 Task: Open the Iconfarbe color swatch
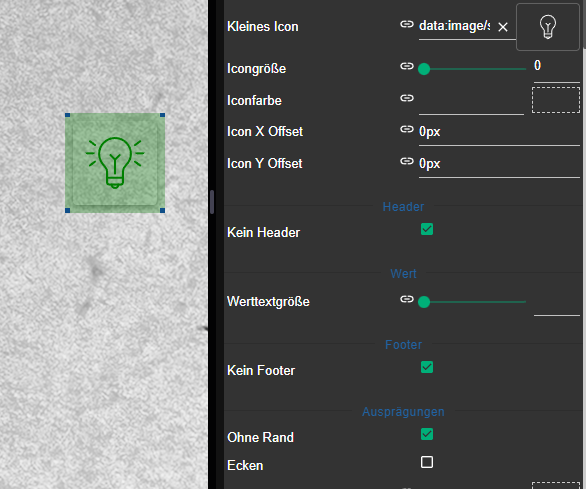(556, 100)
